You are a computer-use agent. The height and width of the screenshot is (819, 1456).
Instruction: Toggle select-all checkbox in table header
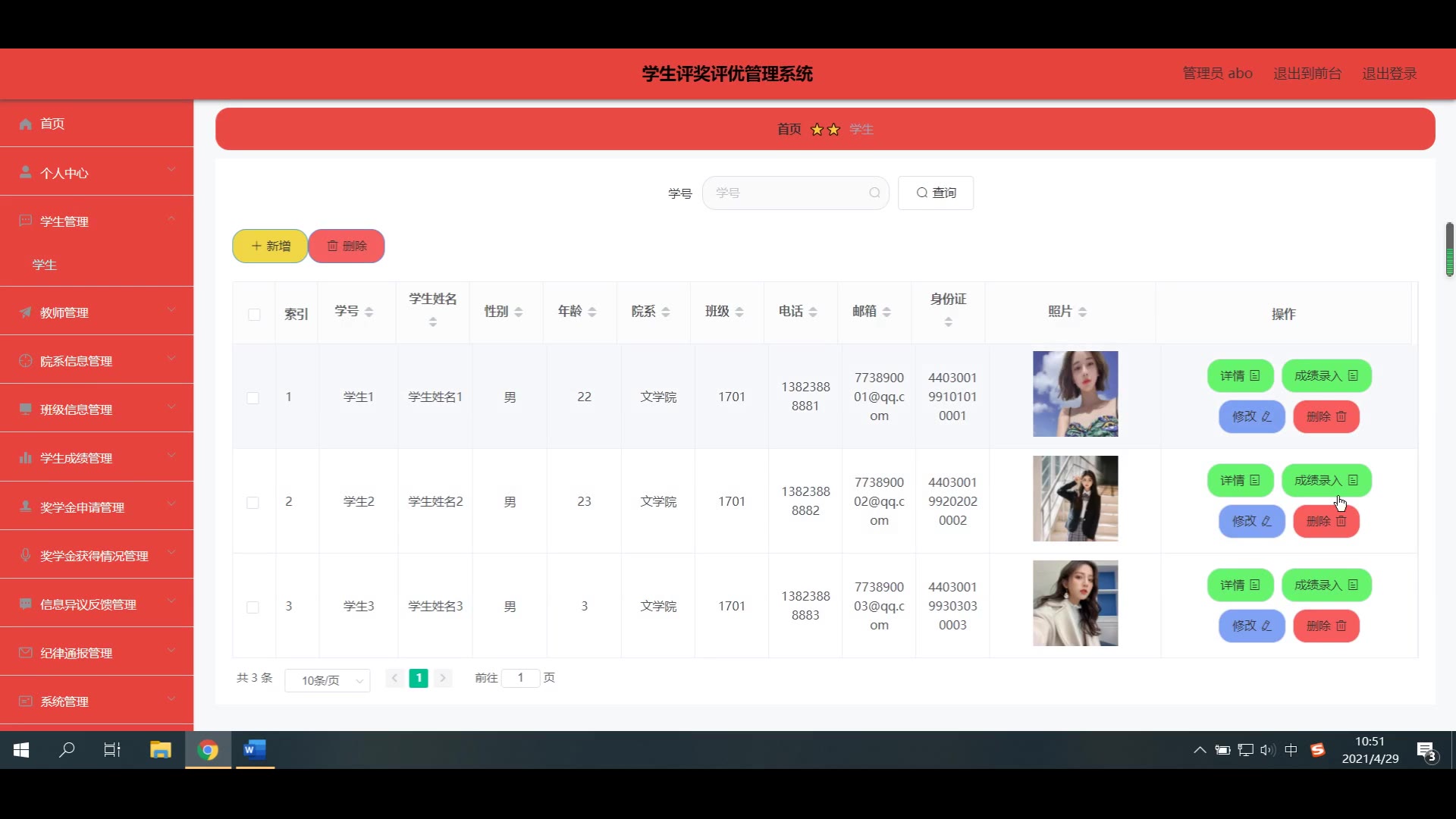(254, 315)
